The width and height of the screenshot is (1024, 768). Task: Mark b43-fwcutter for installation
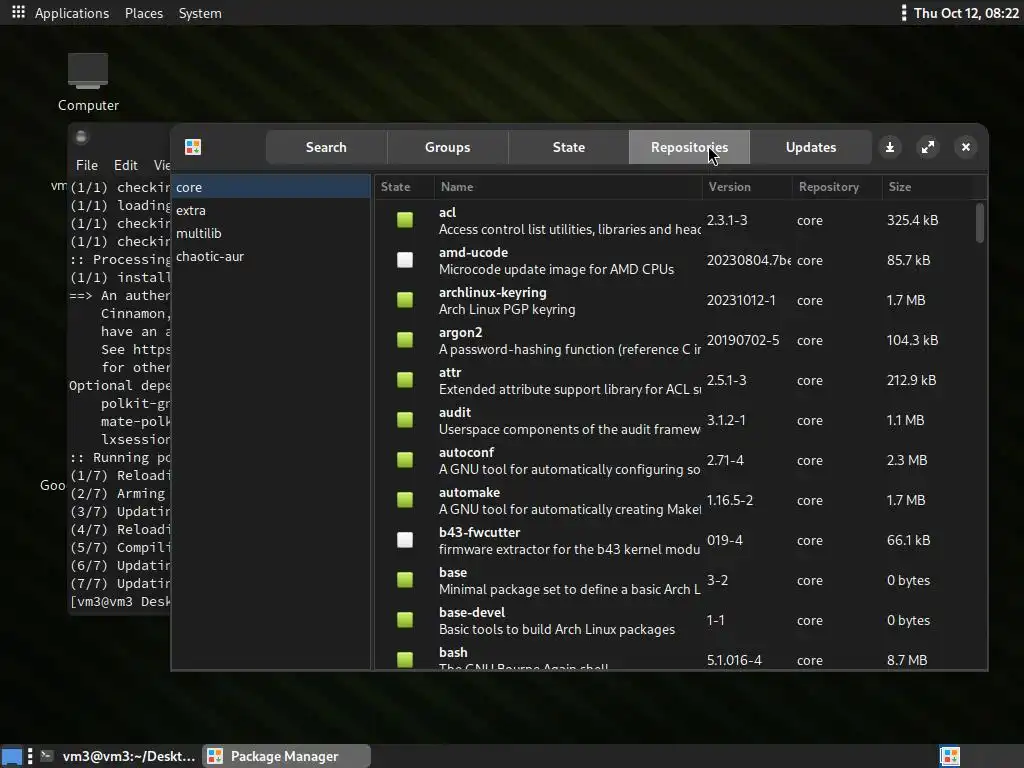tap(405, 540)
